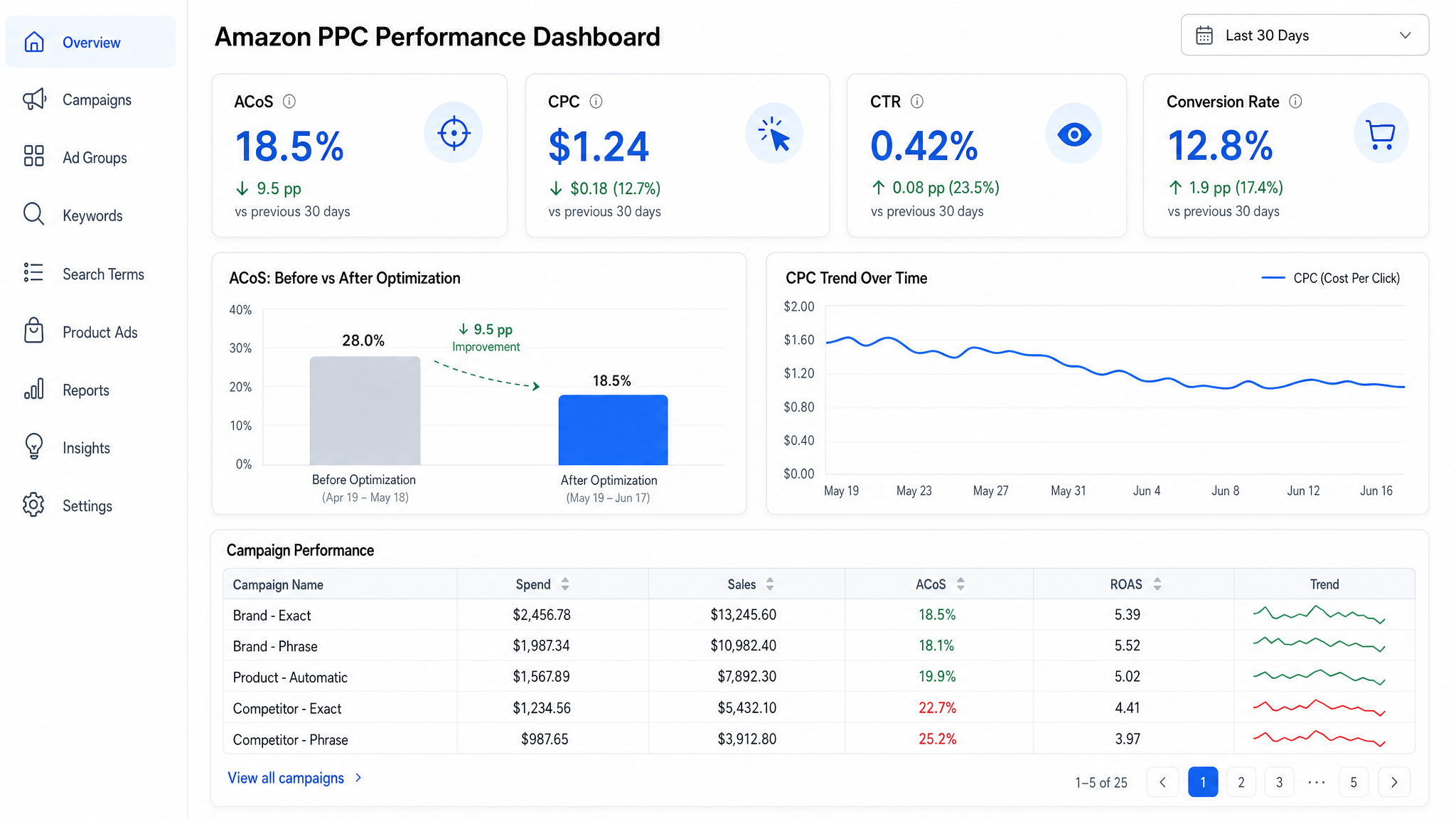1456x819 pixels.
Task: Click the Brand - Phrase campaign name
Action: click(275, 646)
